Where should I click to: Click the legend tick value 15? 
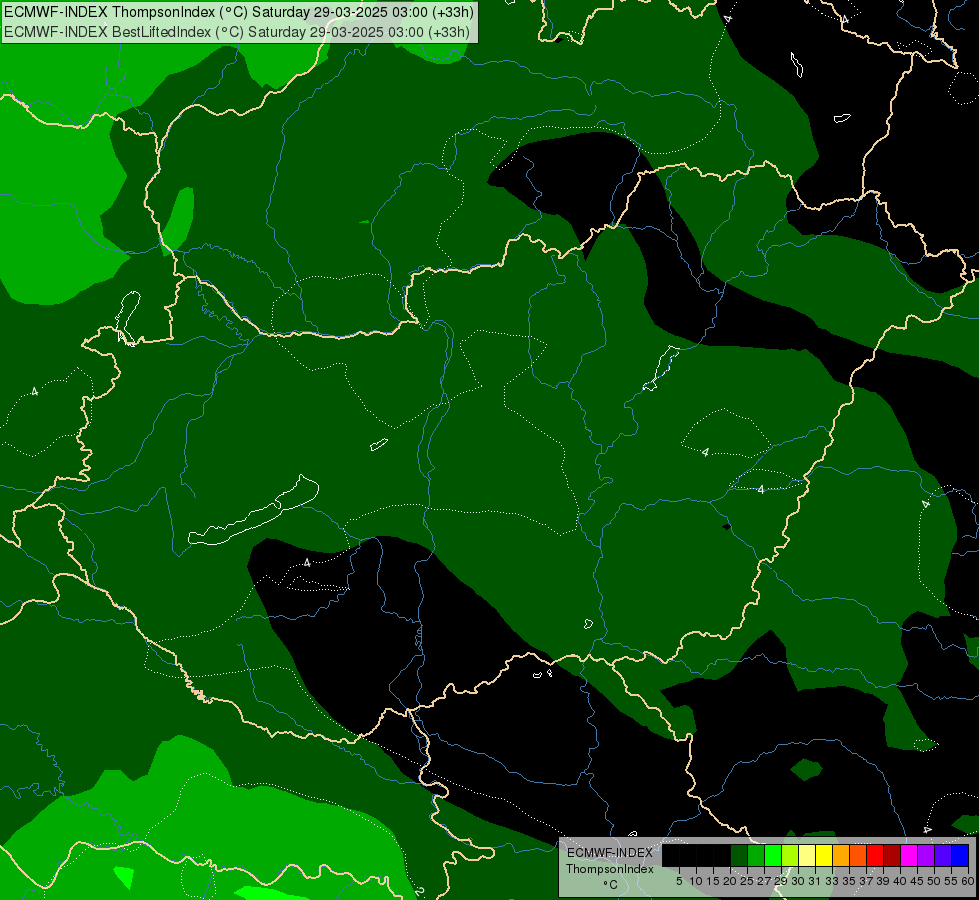(x=713, y=881)
